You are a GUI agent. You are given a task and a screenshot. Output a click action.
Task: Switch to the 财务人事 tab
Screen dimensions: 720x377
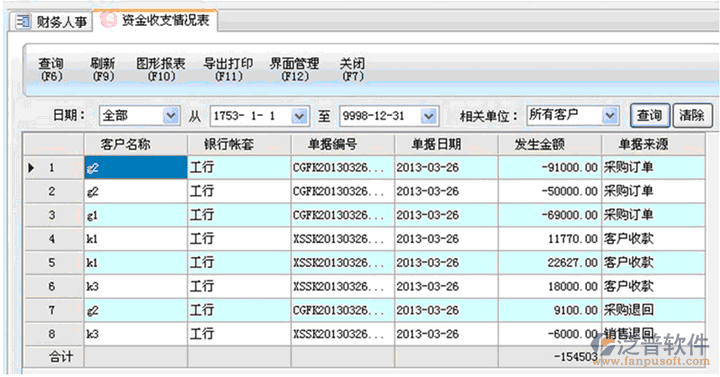(x=51, y=22)
